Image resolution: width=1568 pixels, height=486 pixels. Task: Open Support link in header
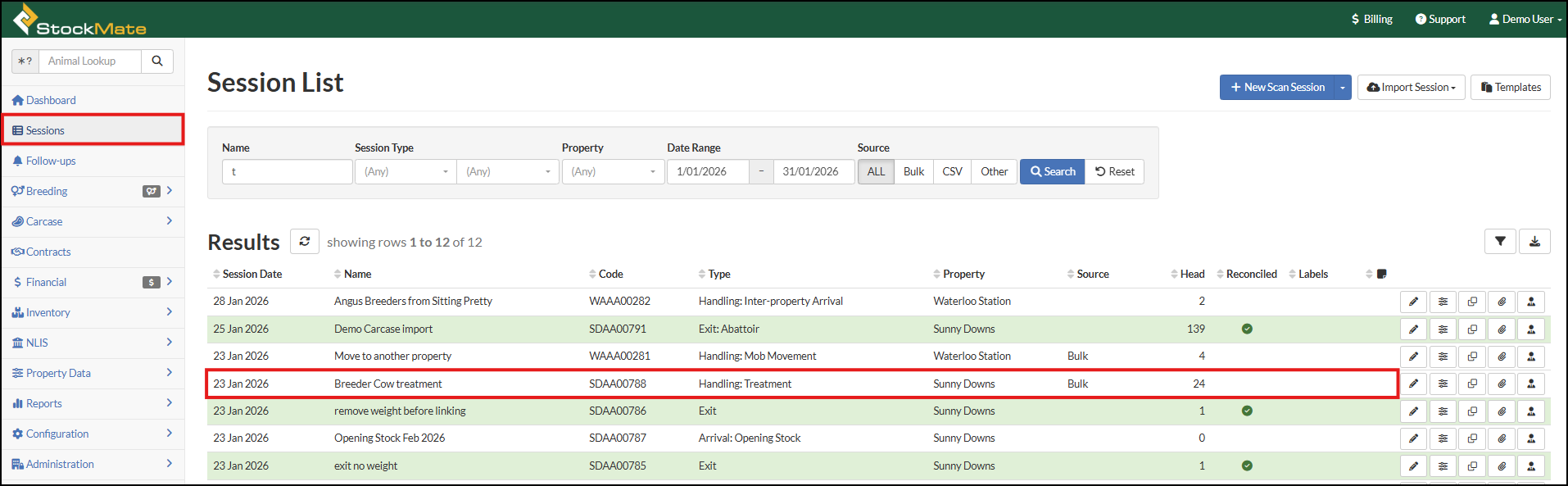pos(1440,19)
